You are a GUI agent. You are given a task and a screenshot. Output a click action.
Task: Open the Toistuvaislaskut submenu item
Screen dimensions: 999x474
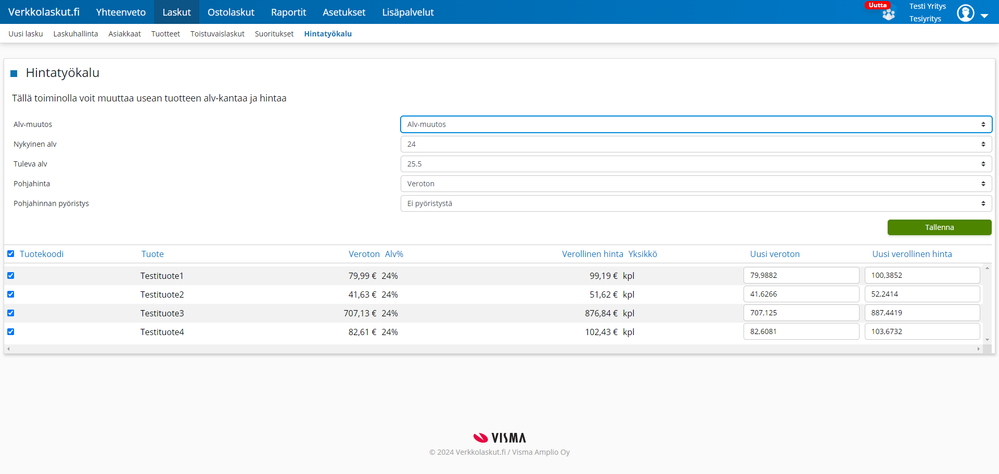tap(217, 34)
